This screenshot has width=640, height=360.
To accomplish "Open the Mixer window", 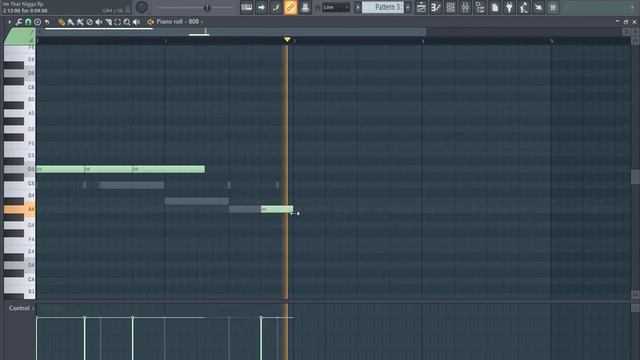I will click(465, 7).
